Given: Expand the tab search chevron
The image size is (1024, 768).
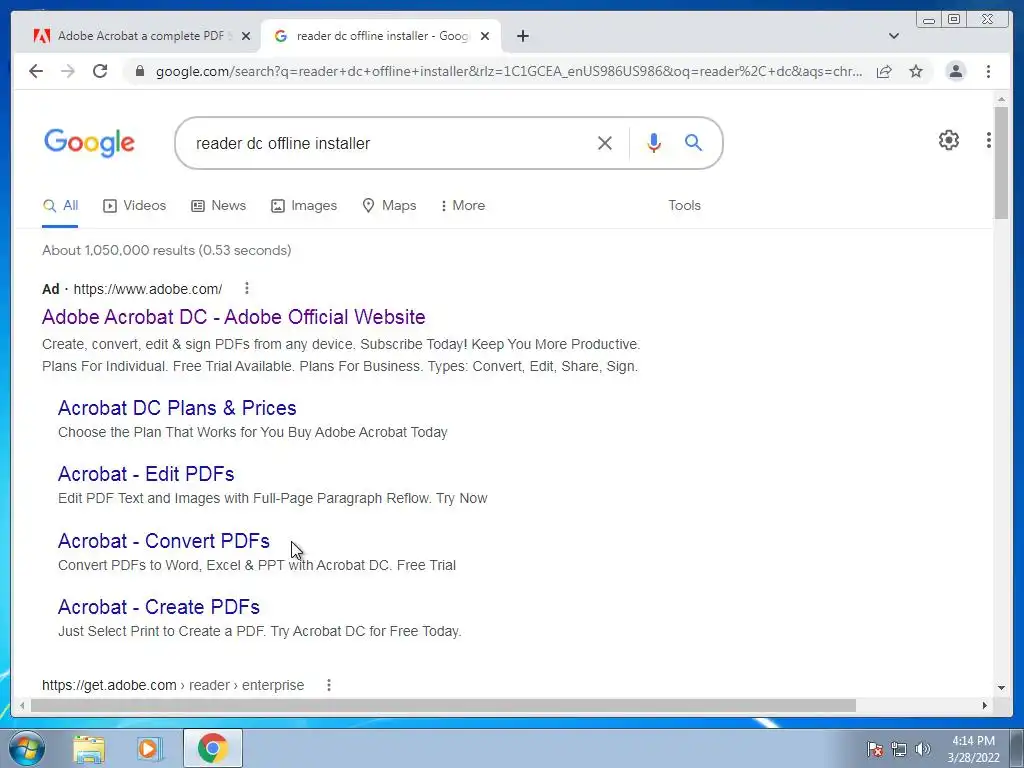Looking at the screenshot, I should [x=894, y=36].
